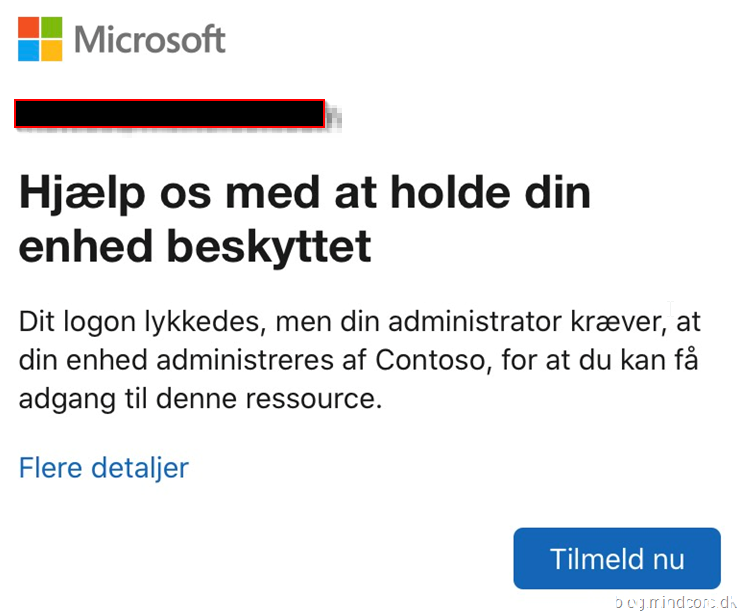Click the text "adgang til denne ressource."

tap(200, 400)
